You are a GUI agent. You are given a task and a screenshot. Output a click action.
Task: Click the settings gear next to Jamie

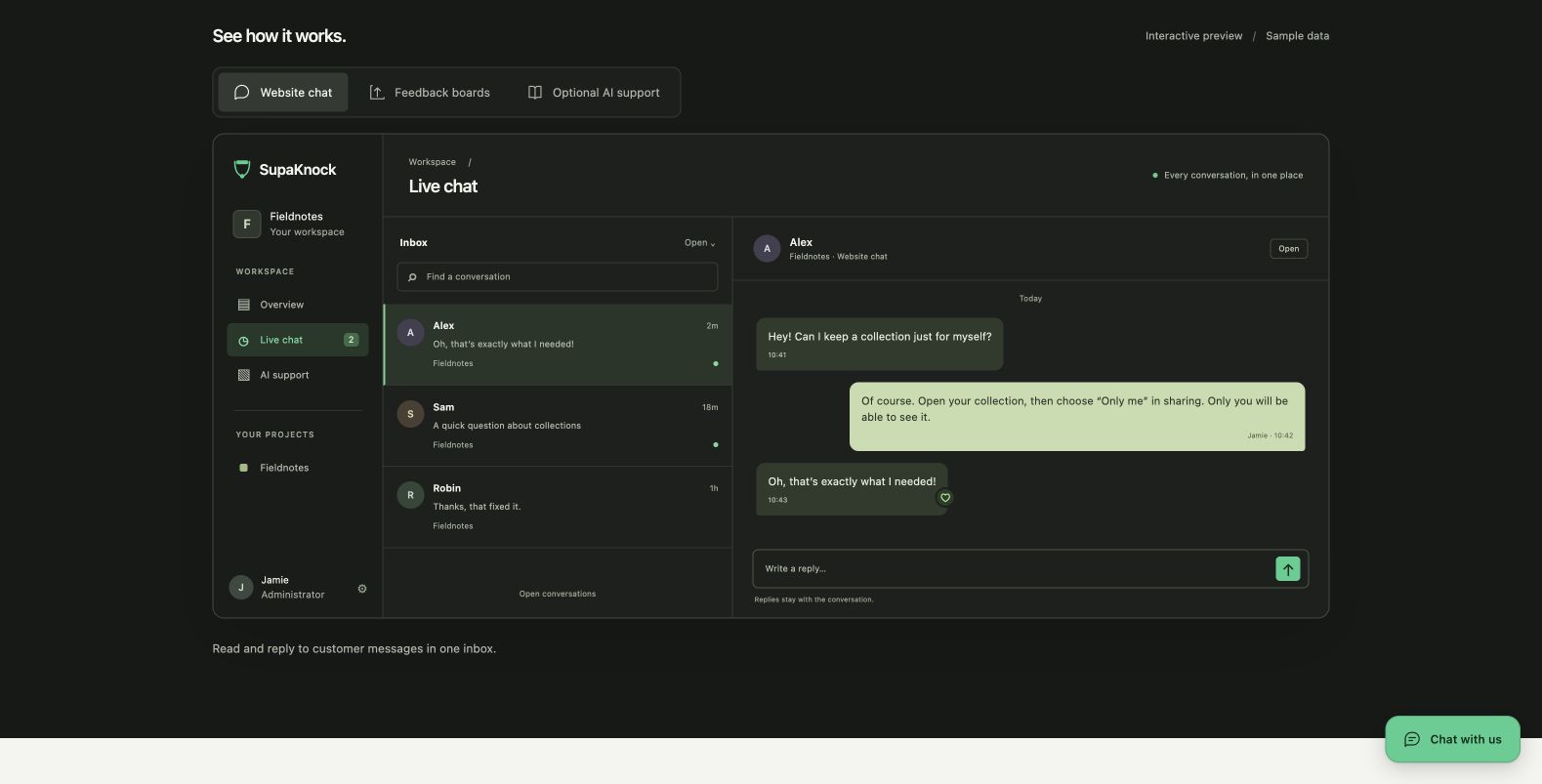[362, 589]
